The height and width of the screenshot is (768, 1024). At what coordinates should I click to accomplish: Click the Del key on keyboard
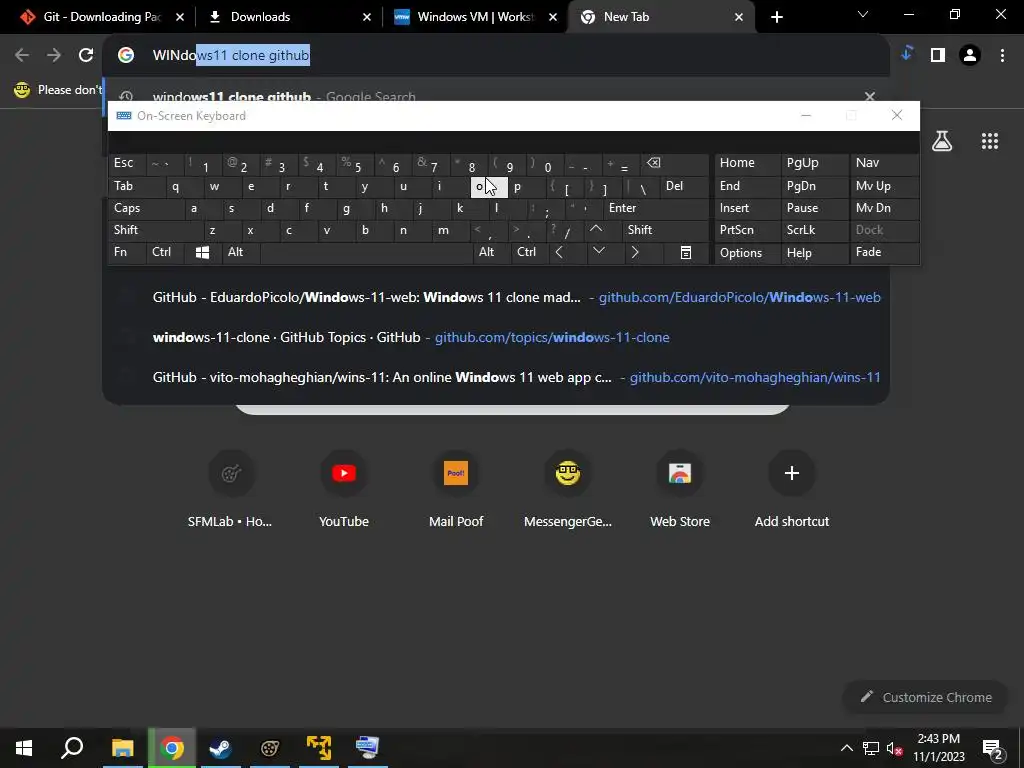(x=684, y=186)
